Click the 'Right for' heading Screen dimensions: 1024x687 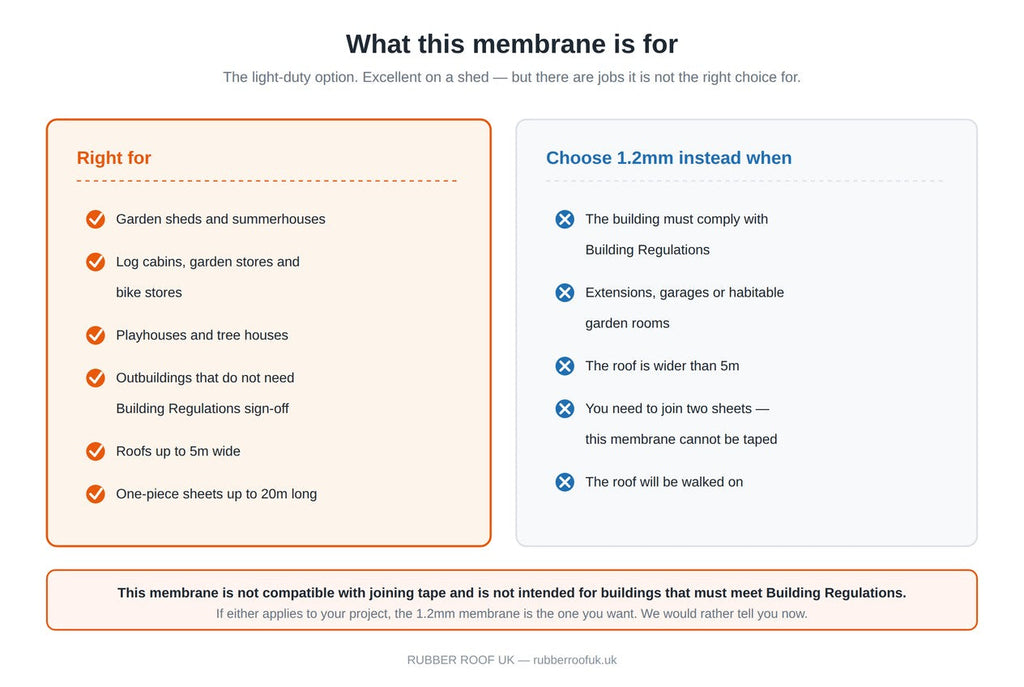coord(114,158)
